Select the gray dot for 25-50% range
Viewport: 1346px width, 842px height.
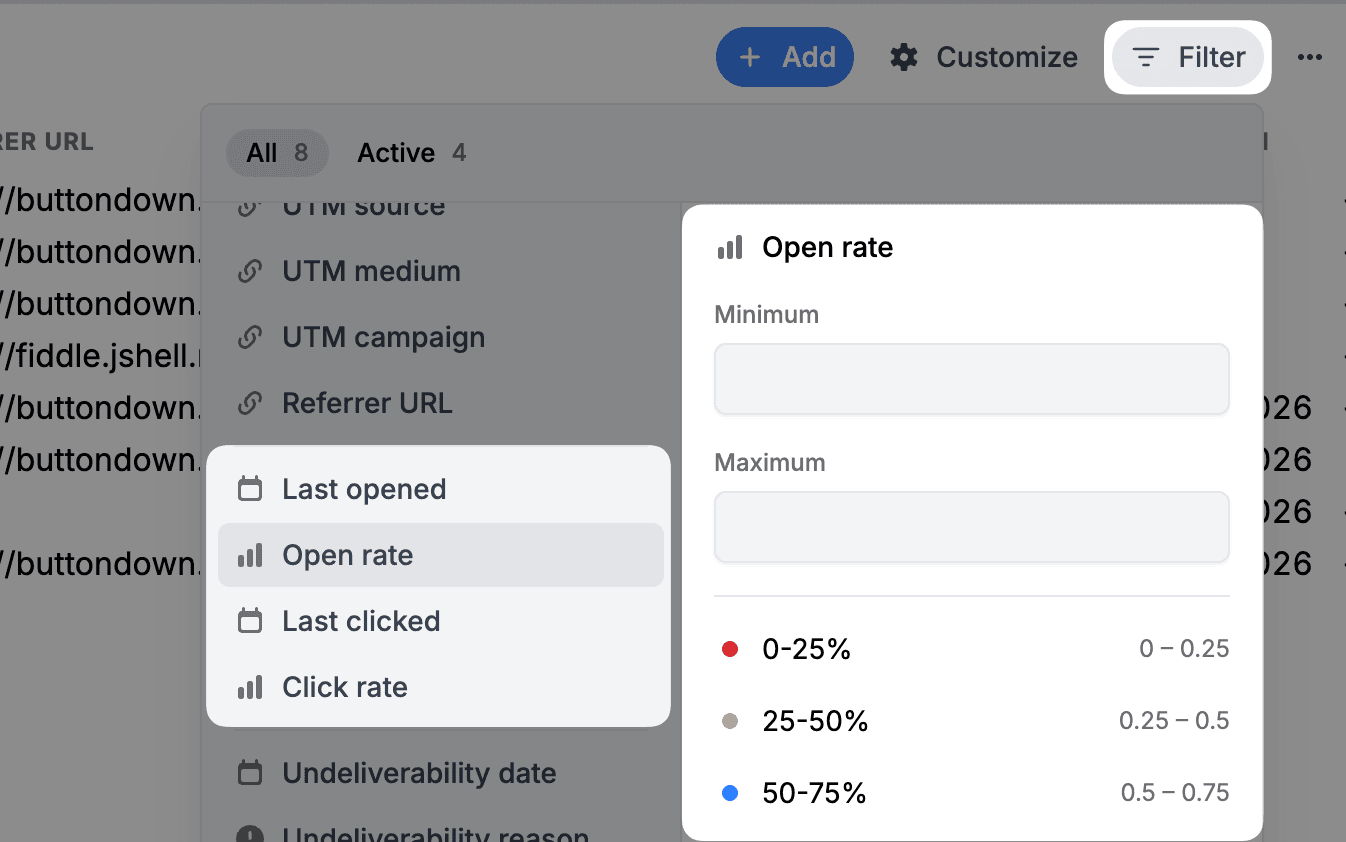point(730,720)
